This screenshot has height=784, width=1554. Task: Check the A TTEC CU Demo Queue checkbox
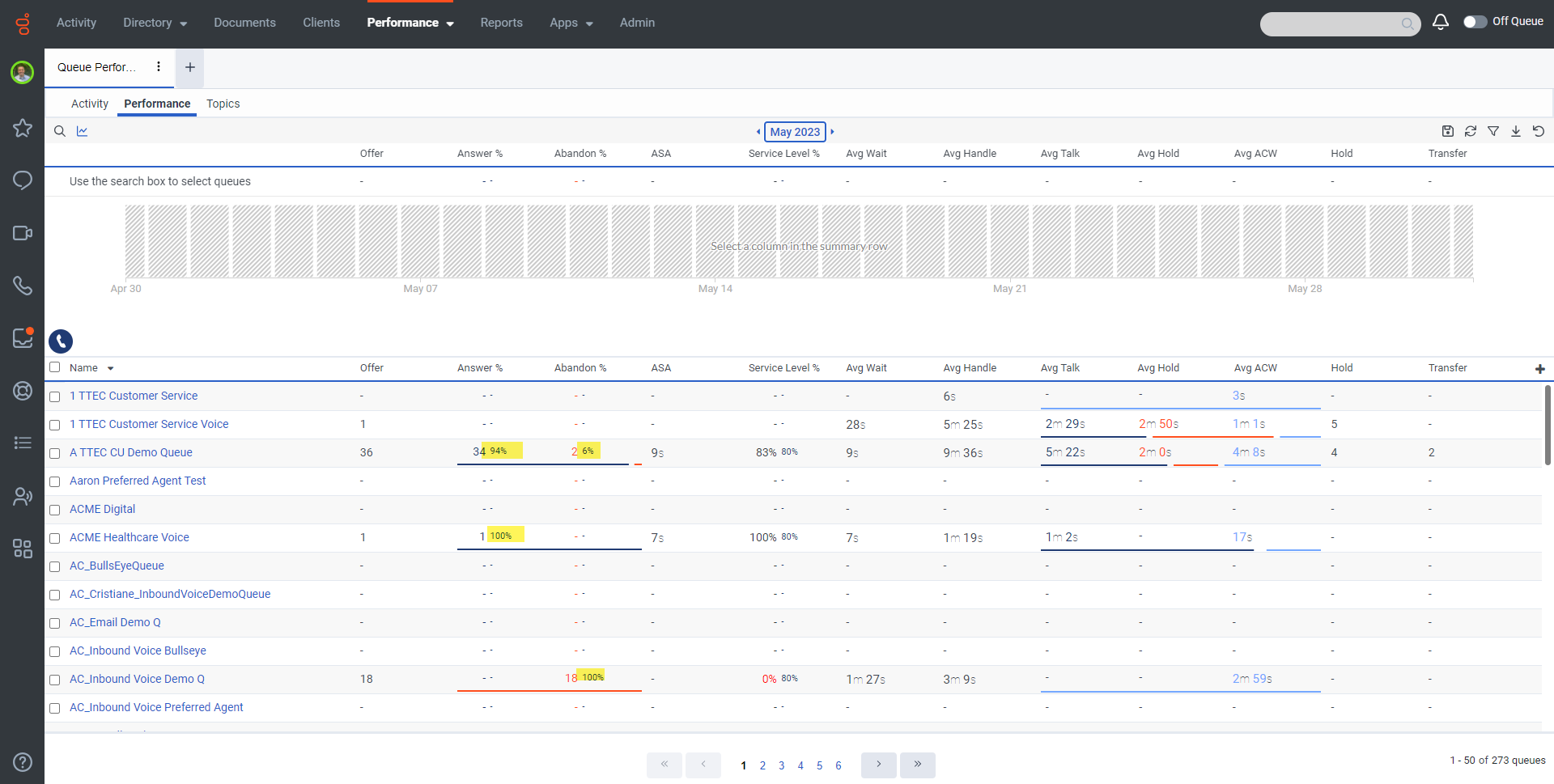[55, 453]
